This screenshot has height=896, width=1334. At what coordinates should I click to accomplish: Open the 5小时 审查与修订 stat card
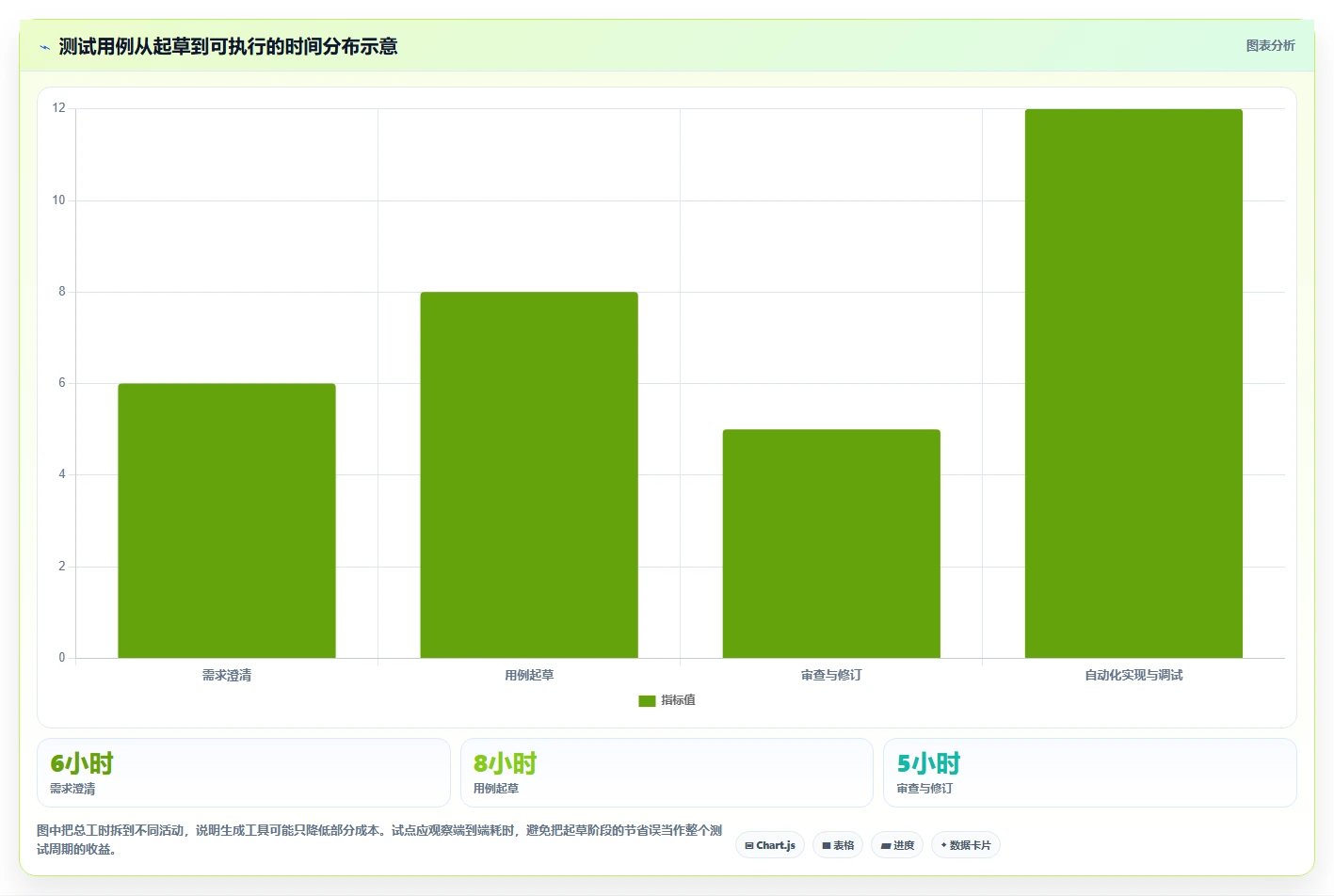click(x=1090, y=773)
